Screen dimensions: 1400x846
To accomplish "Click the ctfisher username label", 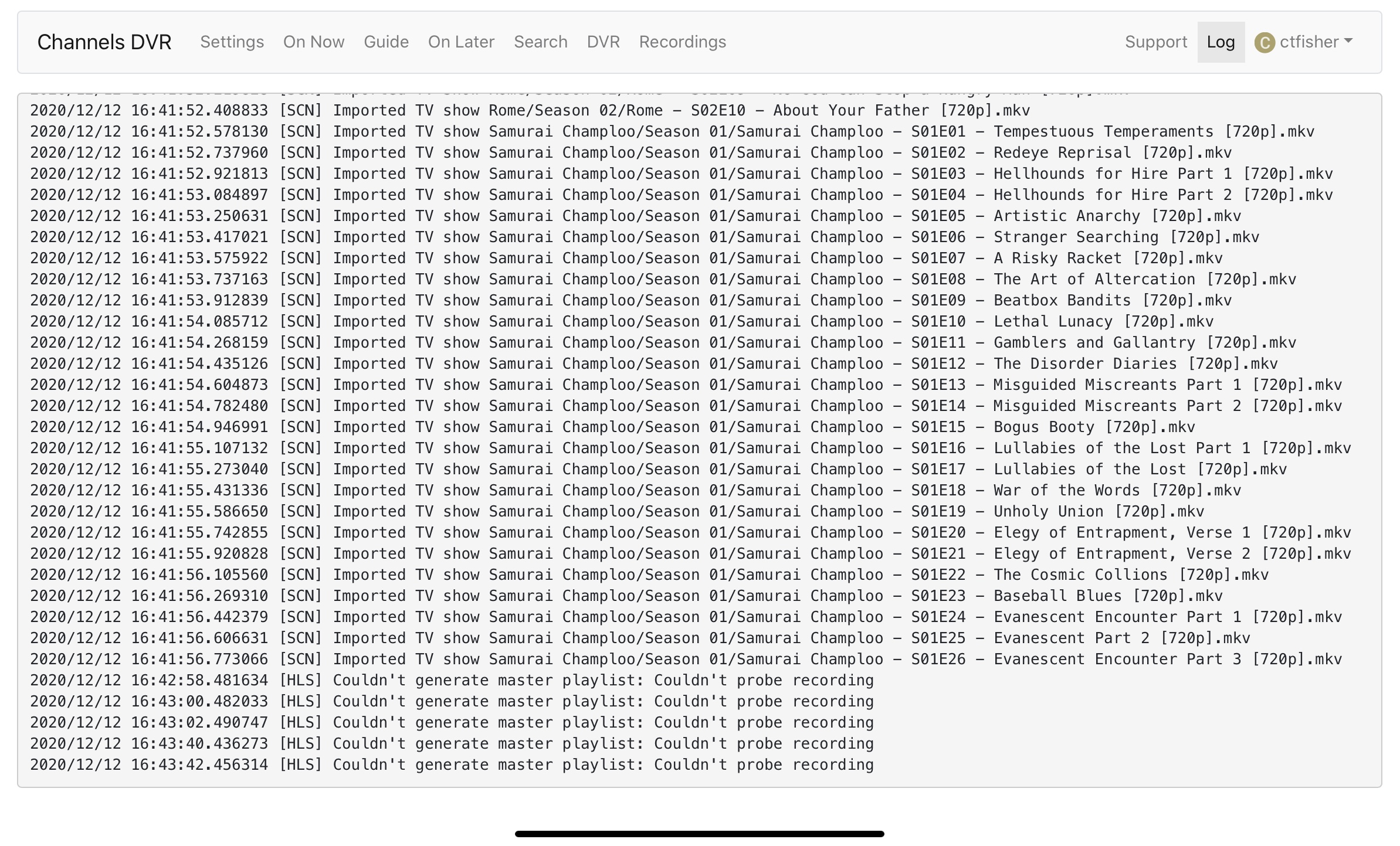I will [x=1309, y=42].
